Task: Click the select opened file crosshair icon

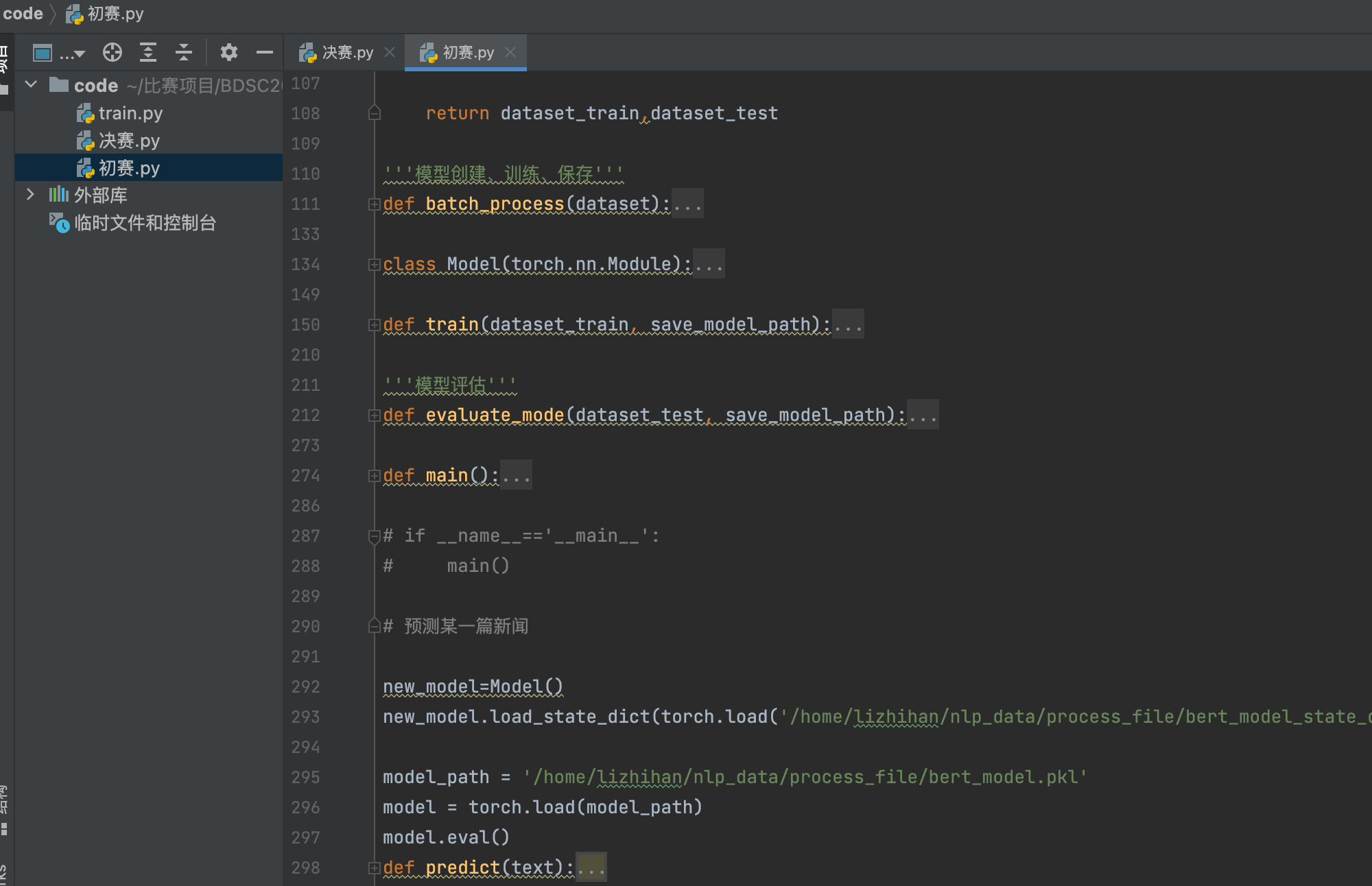Action: (x=113, y=53)
